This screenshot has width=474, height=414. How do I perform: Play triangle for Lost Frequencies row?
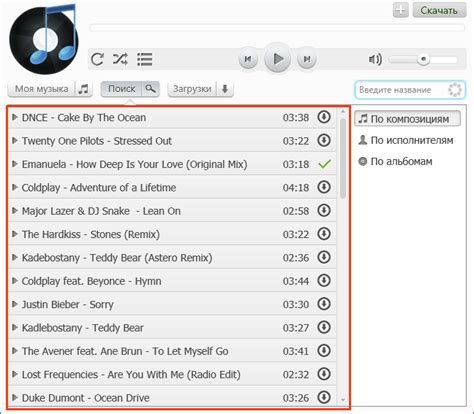15,374
